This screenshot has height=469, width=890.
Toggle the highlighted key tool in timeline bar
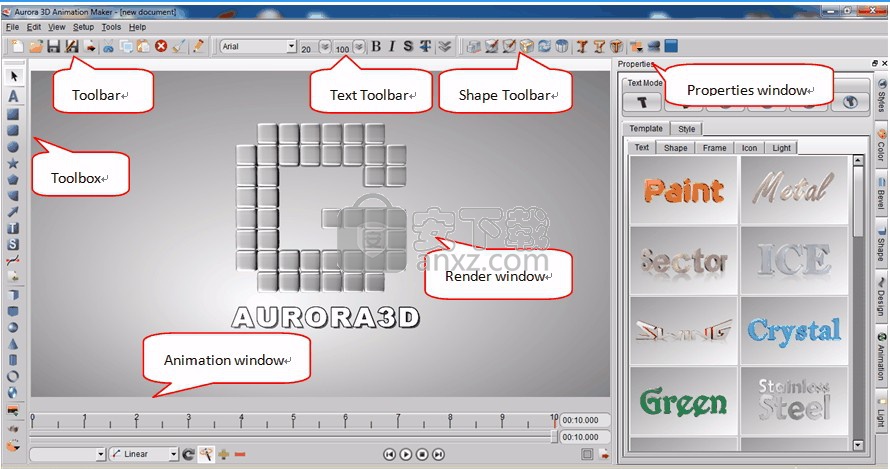pos(206,454)
